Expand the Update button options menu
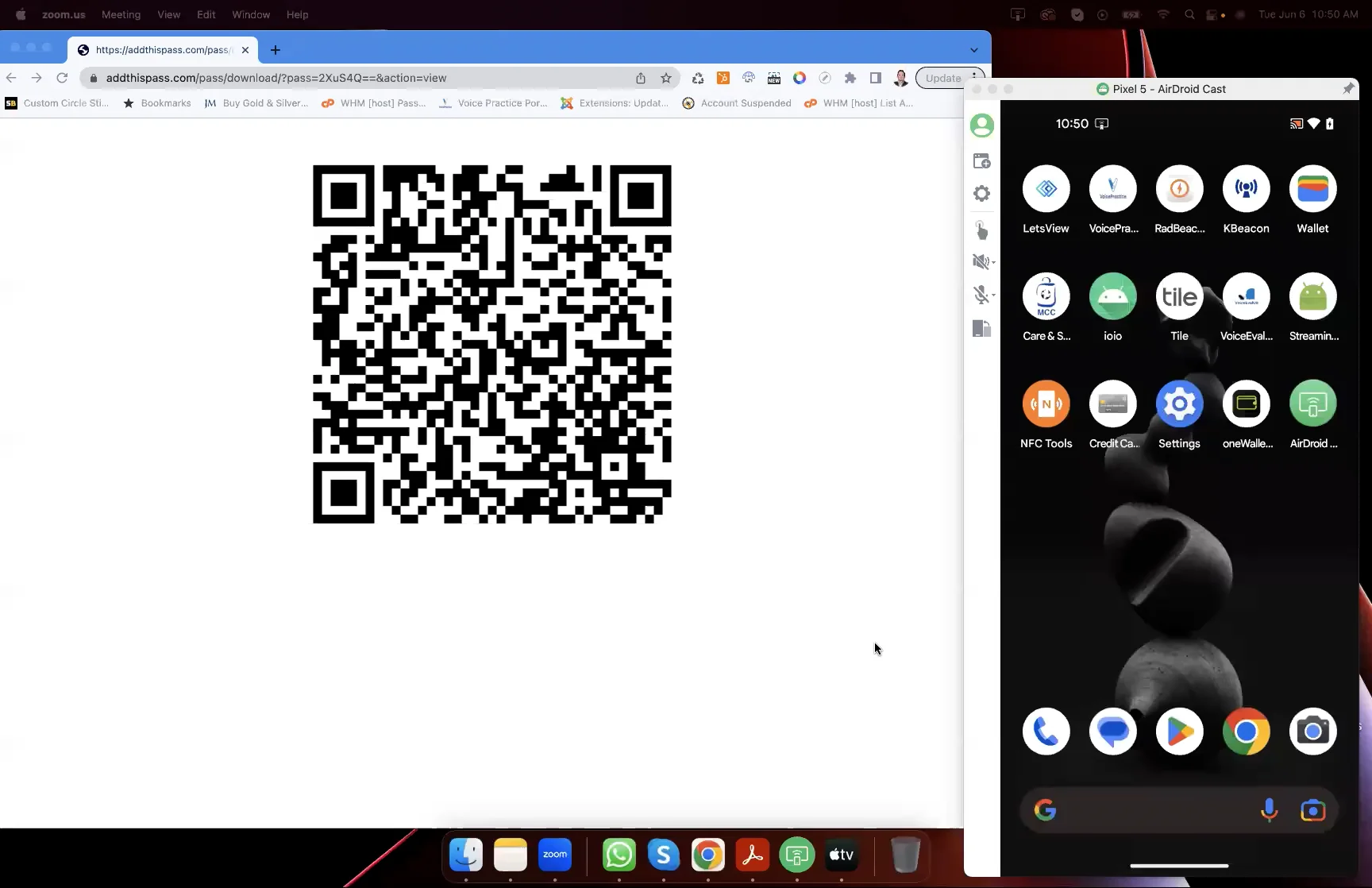 coord(974,78)
